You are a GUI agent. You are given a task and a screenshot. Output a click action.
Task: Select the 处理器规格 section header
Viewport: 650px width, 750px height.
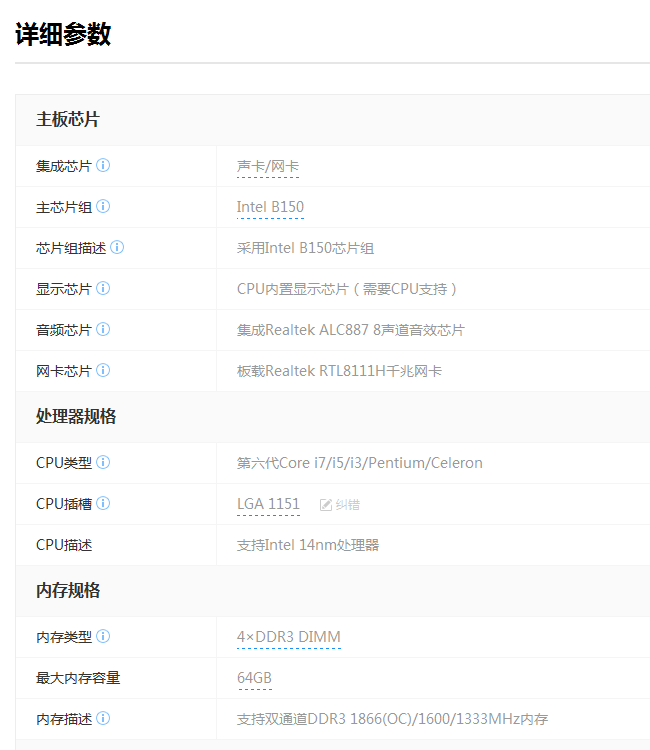click(76, 417)
